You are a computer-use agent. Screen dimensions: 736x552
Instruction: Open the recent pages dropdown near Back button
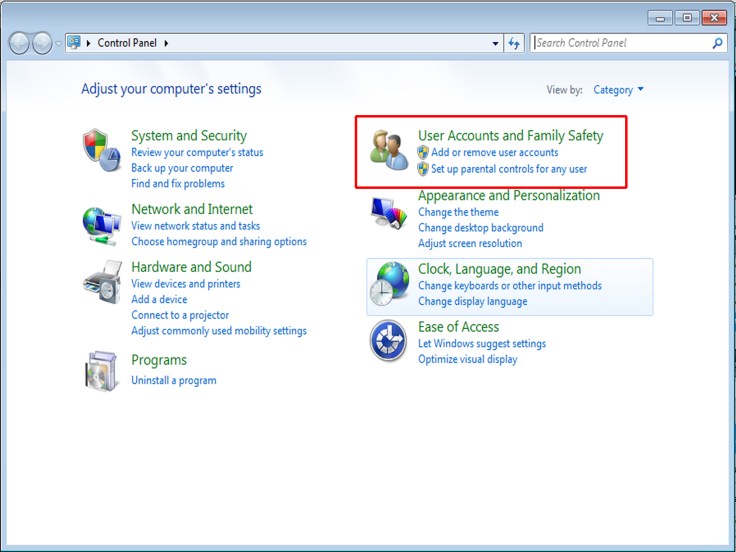tap(58, 44)
